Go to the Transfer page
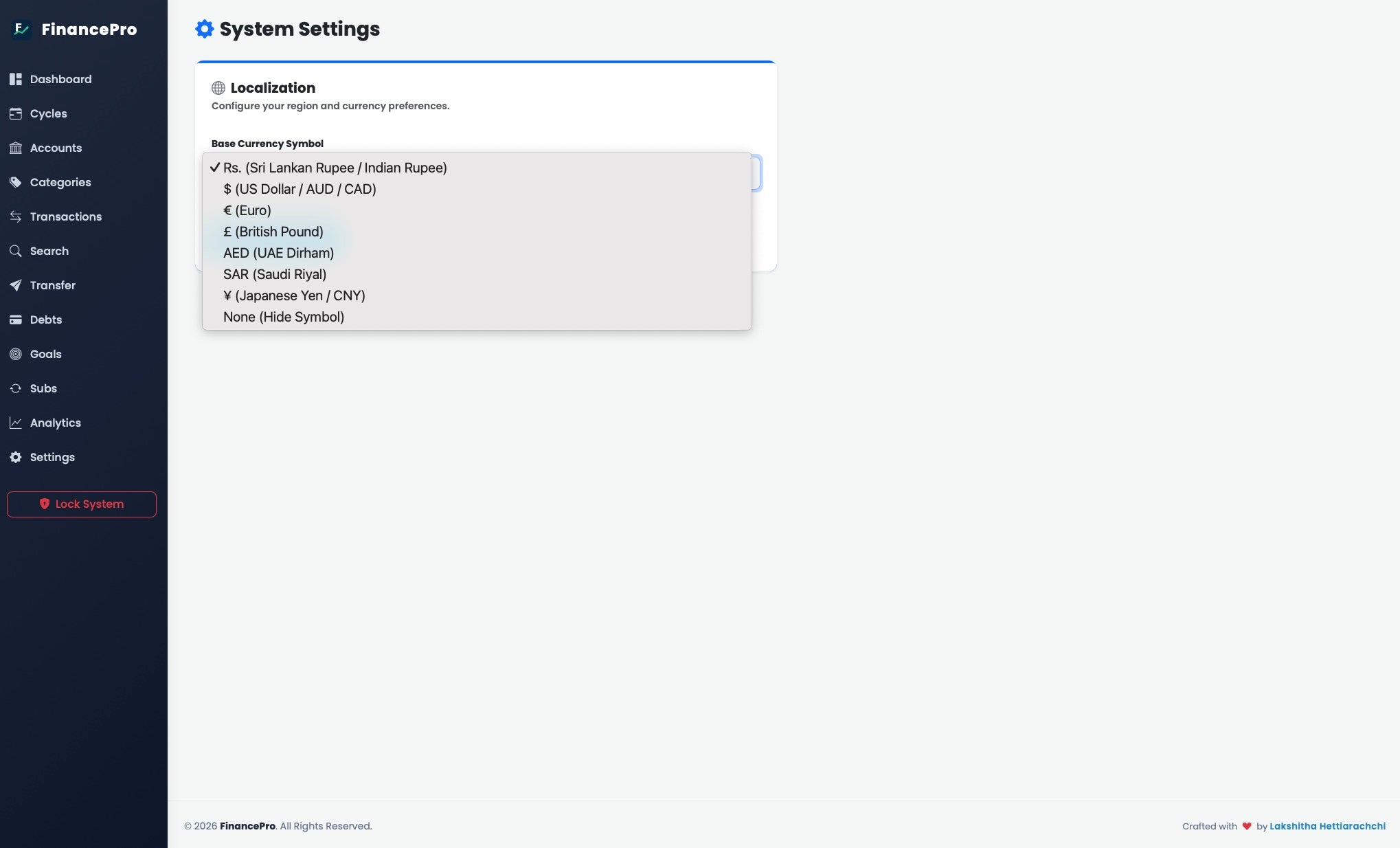The height and width of the screenshot is (848, 1400). (53, 285)
